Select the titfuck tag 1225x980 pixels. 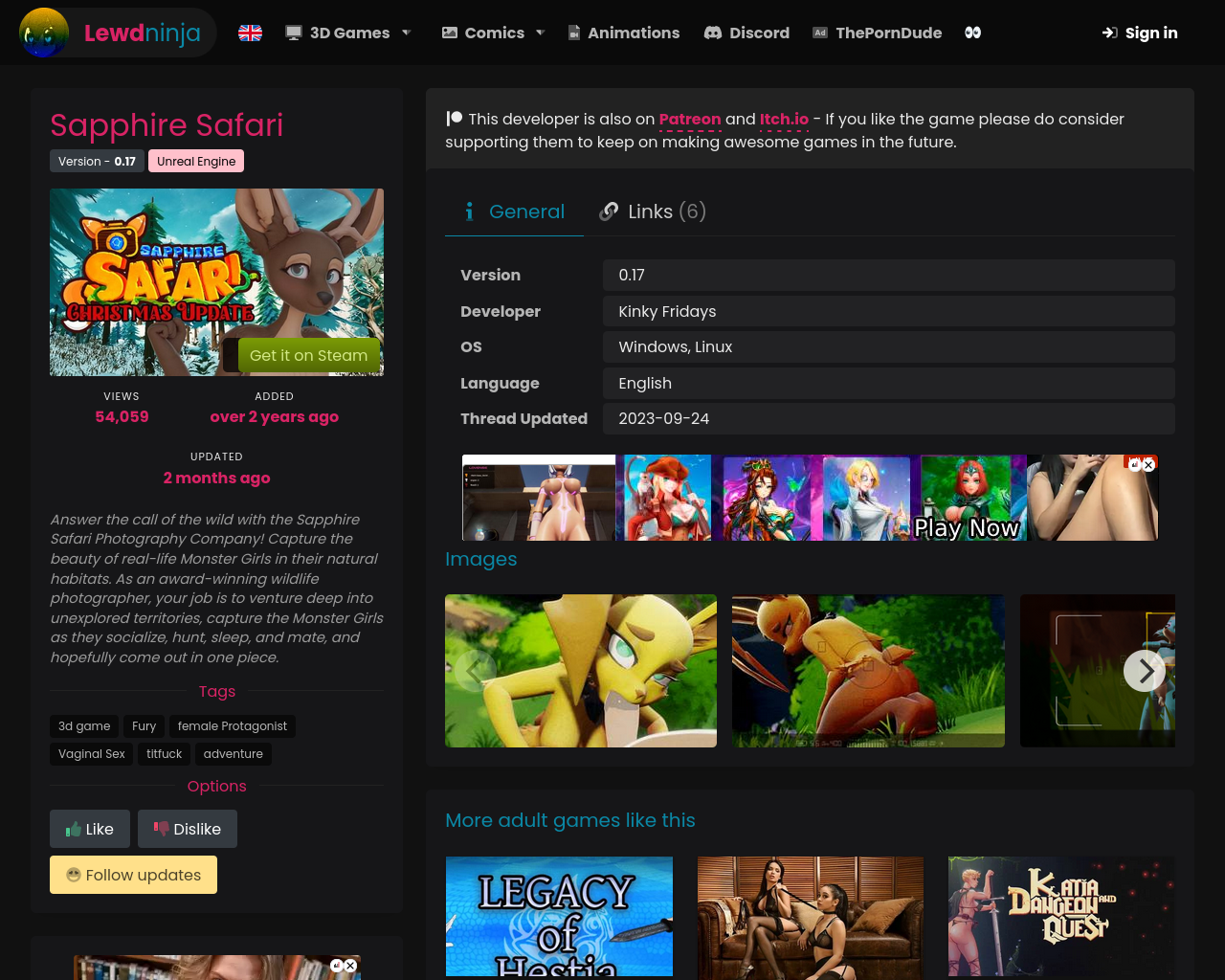[164, 754]
